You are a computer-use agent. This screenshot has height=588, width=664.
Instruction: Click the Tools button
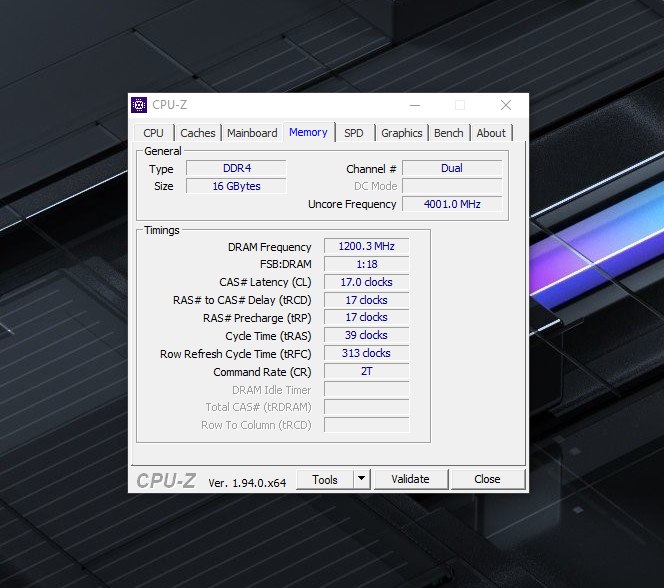[x=325, y=480]
